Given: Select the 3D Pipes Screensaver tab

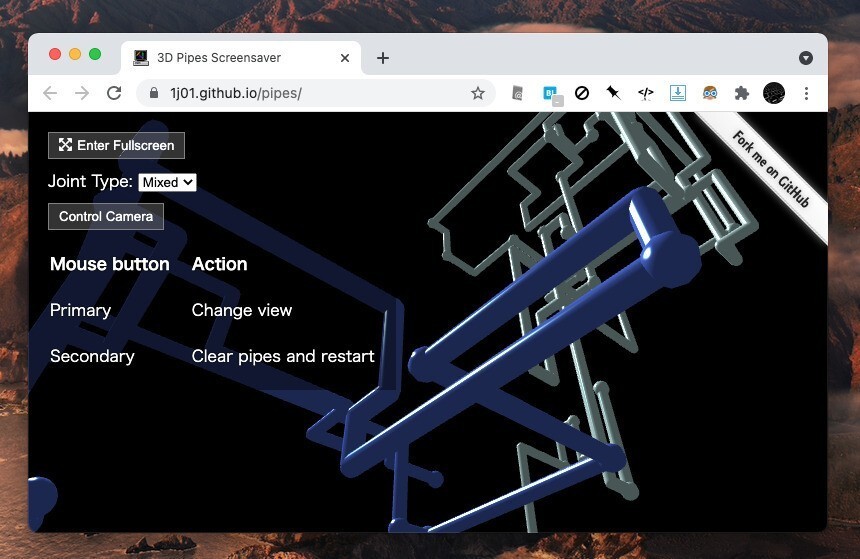Looking at the screenshot, I should tap(241, 58).
